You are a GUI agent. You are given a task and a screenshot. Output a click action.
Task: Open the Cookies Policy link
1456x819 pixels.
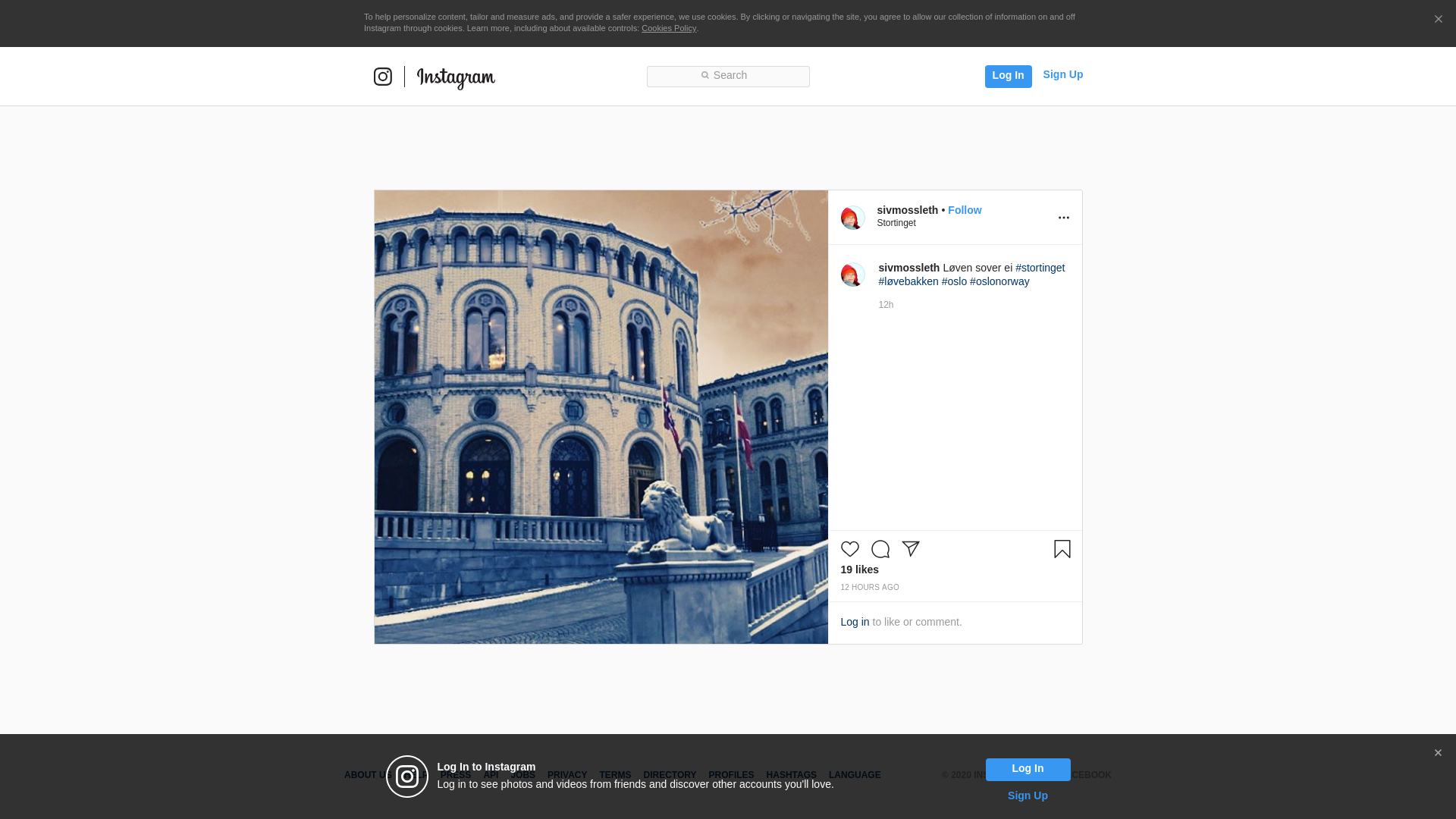tap(669, 28)
